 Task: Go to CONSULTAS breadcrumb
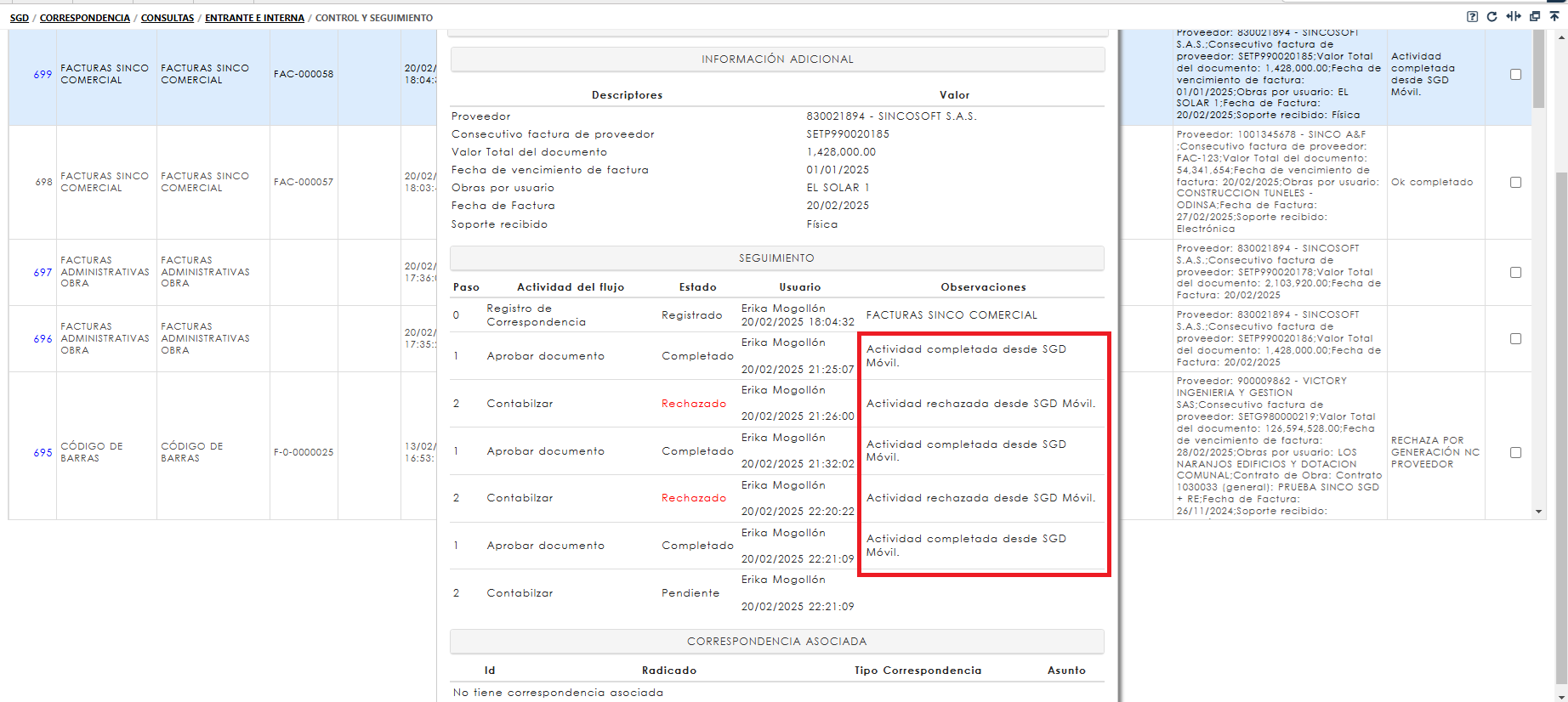(168, 18)
